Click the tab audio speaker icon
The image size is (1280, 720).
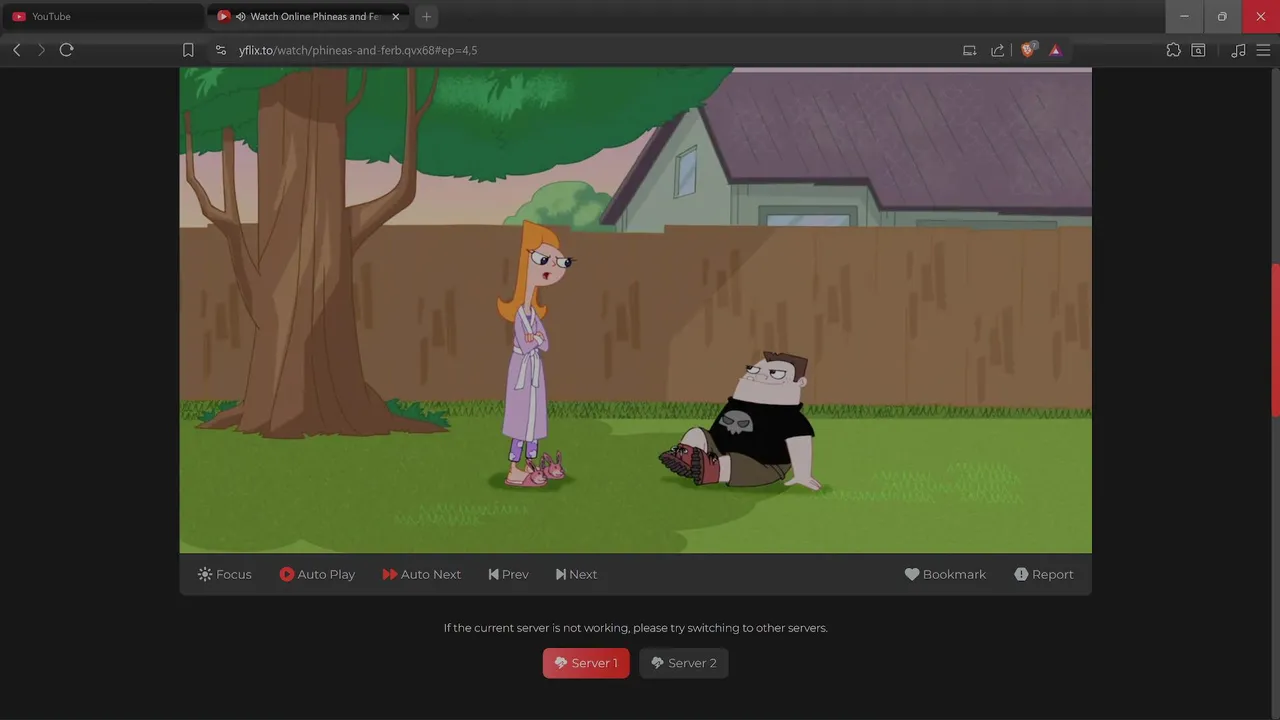(241, 16)
